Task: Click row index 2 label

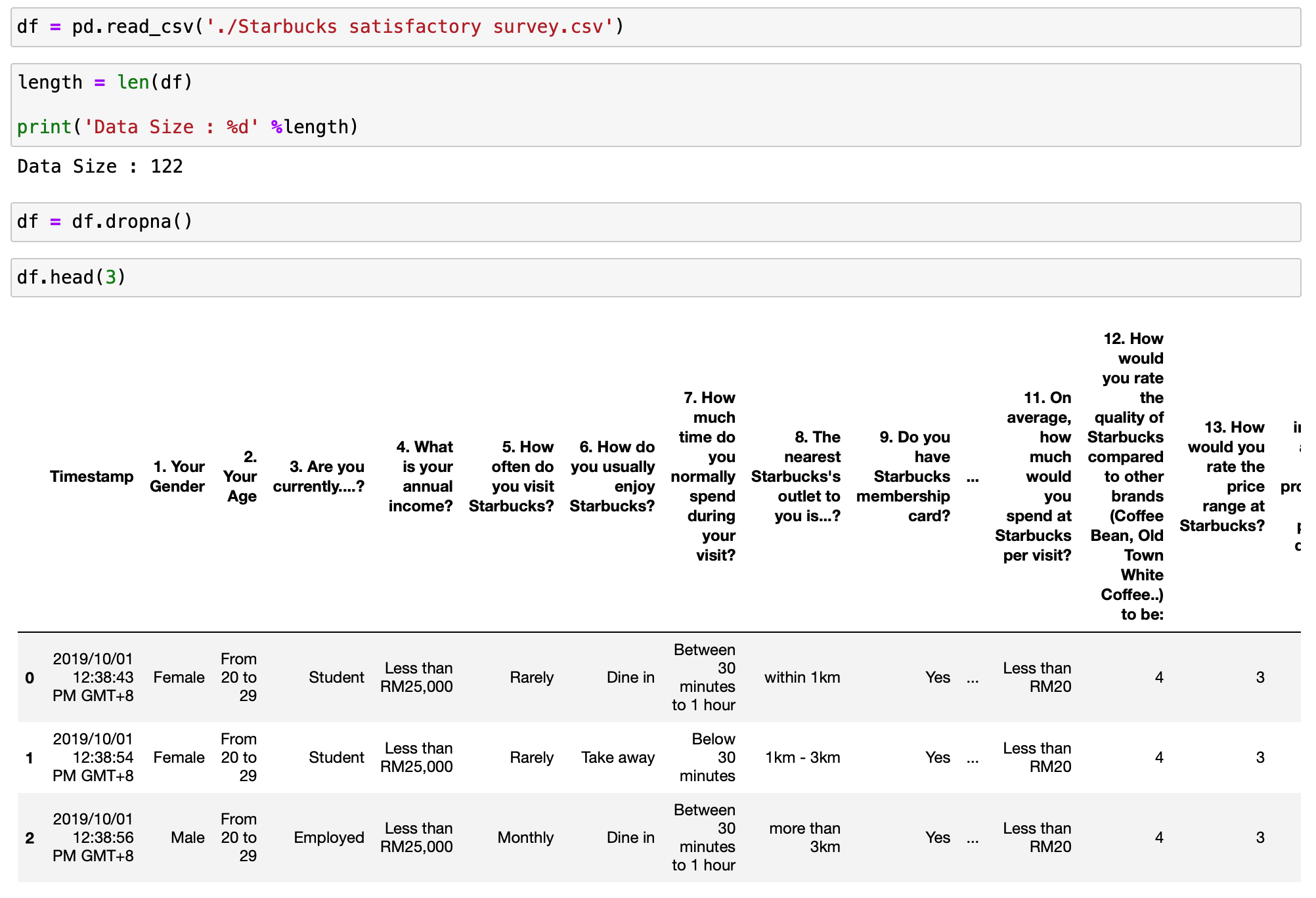Action: 30,838
